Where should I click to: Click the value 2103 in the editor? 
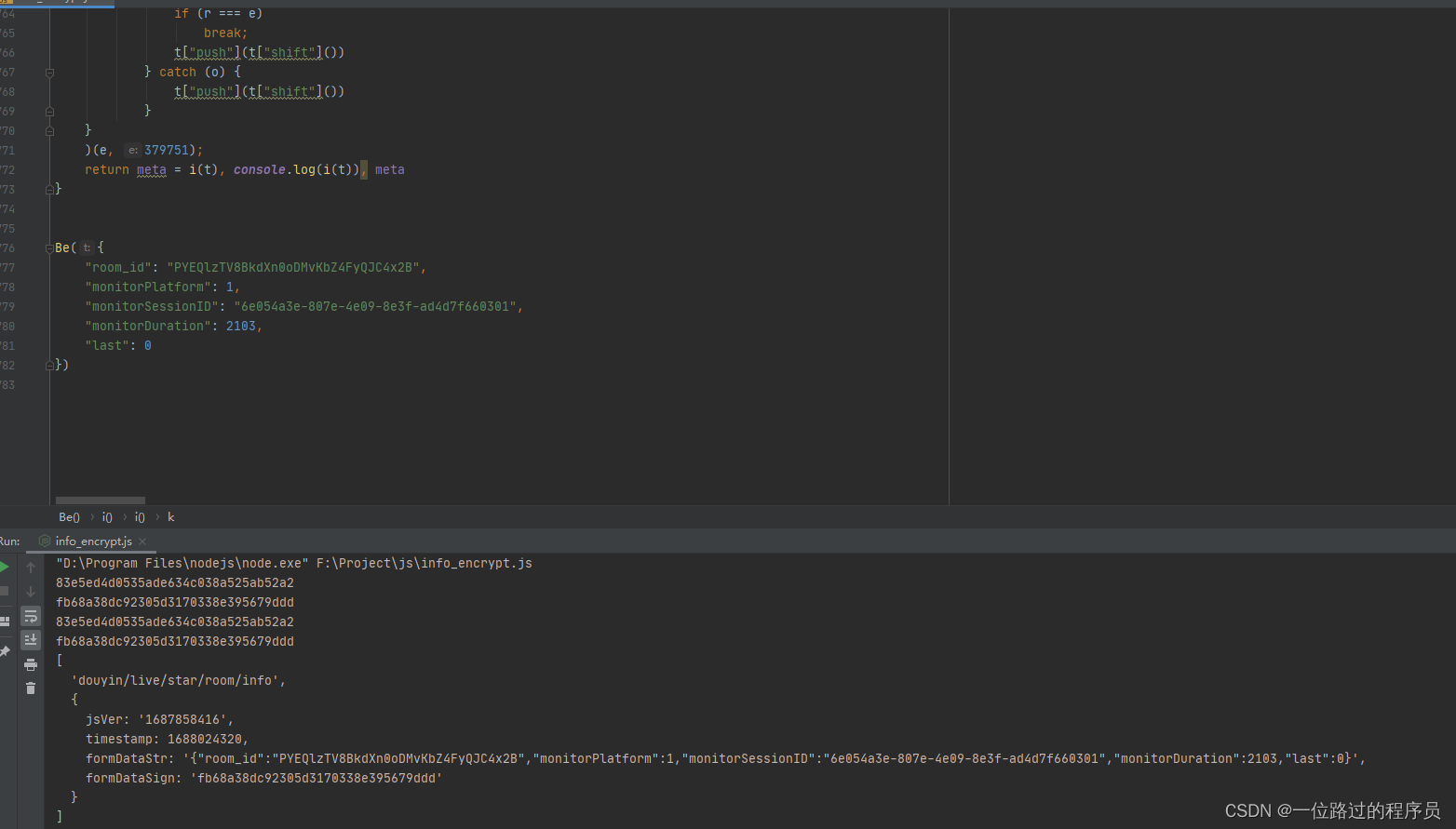(240, 326)
